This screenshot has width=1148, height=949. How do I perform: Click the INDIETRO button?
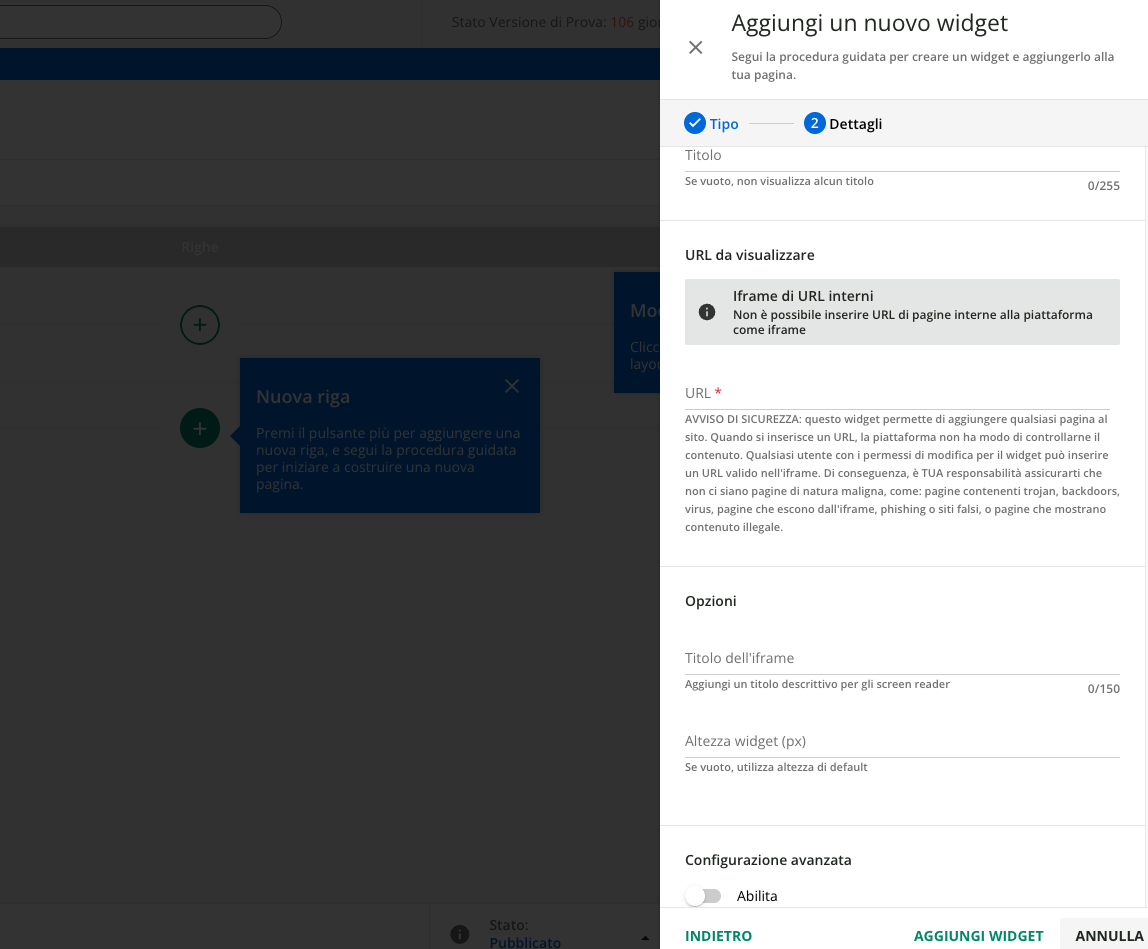point(718,936)
